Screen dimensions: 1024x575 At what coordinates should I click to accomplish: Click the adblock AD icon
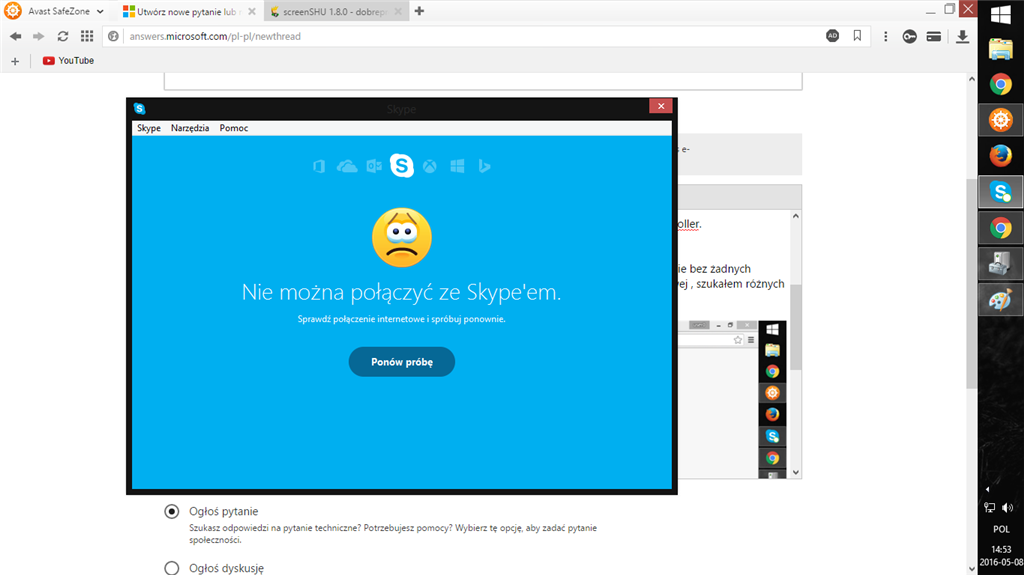point(833,36)
